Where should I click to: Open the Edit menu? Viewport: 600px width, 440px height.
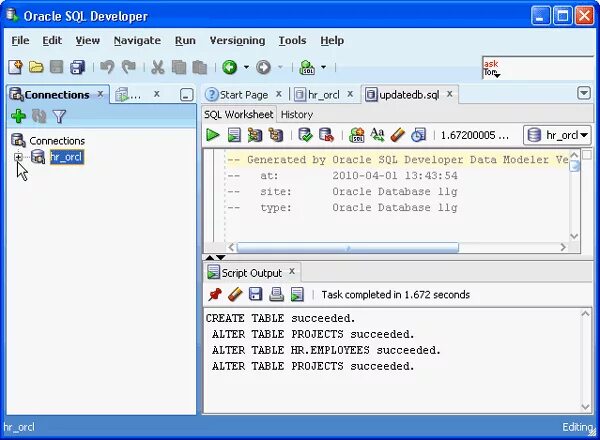pos(52,40)
